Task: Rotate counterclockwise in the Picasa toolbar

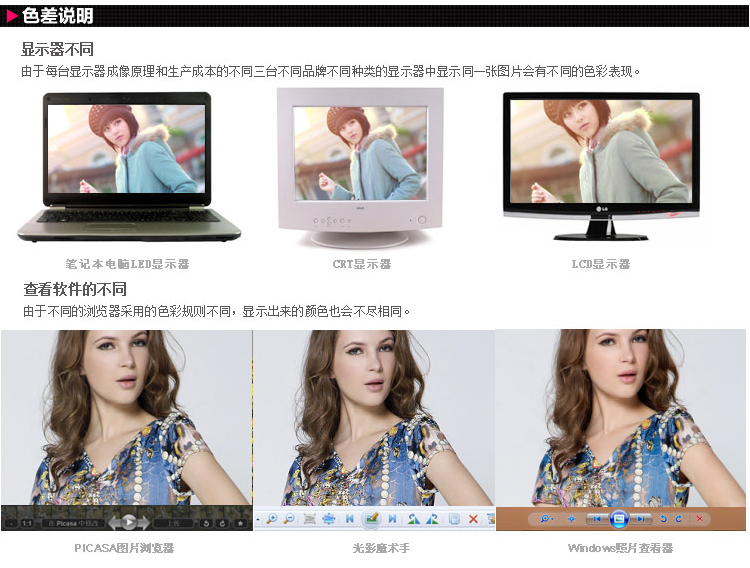Action: click(x=206, y=523)
